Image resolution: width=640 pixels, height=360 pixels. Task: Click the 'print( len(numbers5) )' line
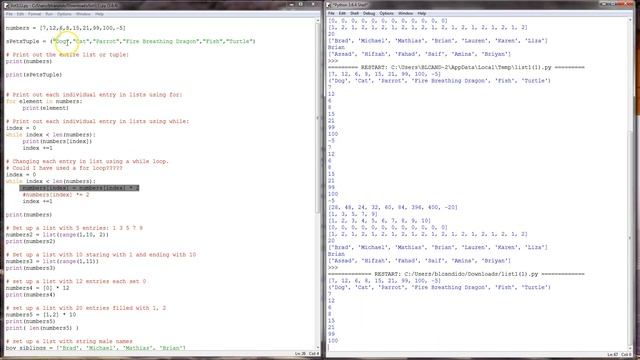pyautogui.click(x=42, y=328)
